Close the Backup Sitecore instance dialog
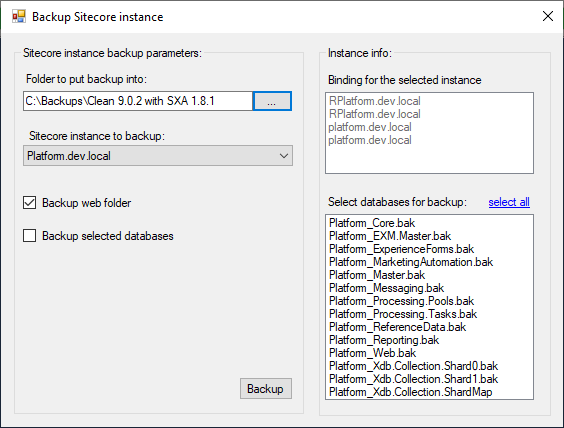564x428 pixels. [547, 16]
